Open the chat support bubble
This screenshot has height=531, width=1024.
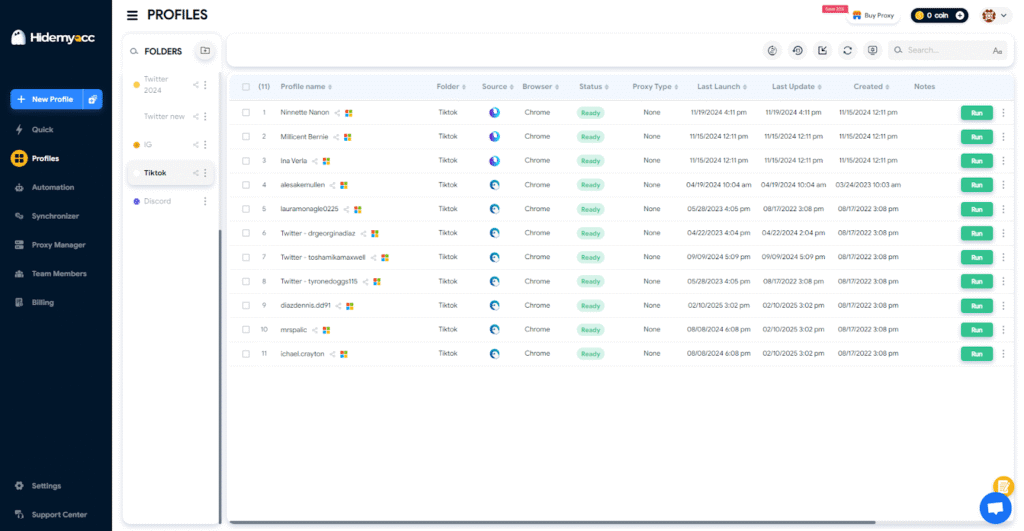click(x=995, y=508)
